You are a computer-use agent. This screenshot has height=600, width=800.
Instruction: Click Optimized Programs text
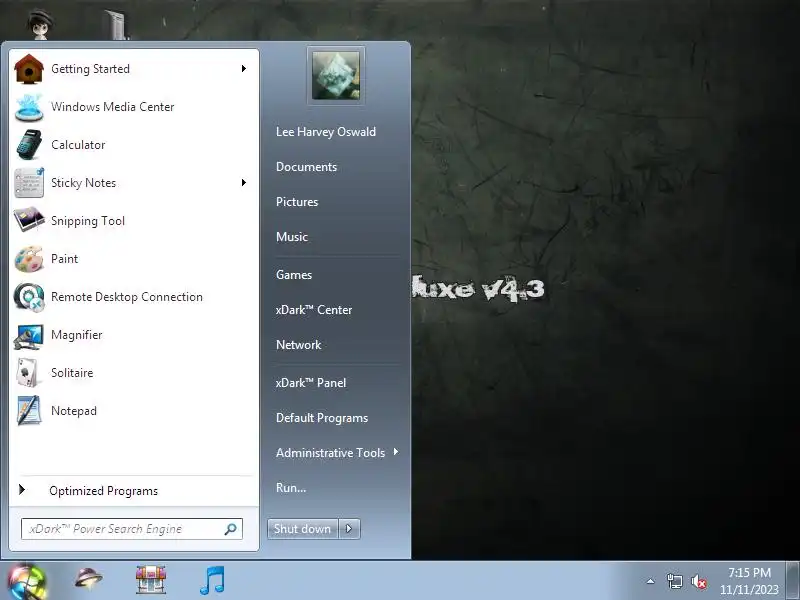[x=104, y=491]
